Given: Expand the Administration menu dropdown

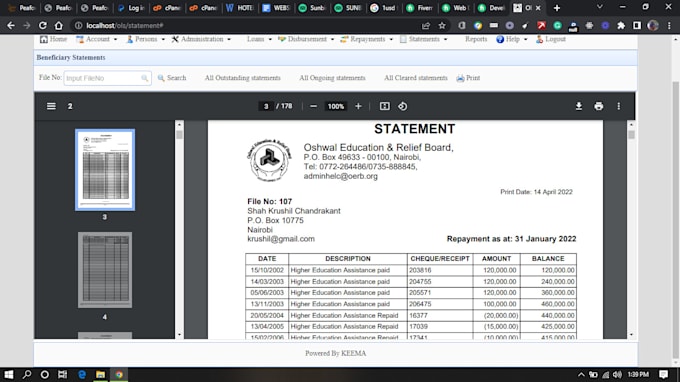Looking at the screenshot, I should (201, 39).
